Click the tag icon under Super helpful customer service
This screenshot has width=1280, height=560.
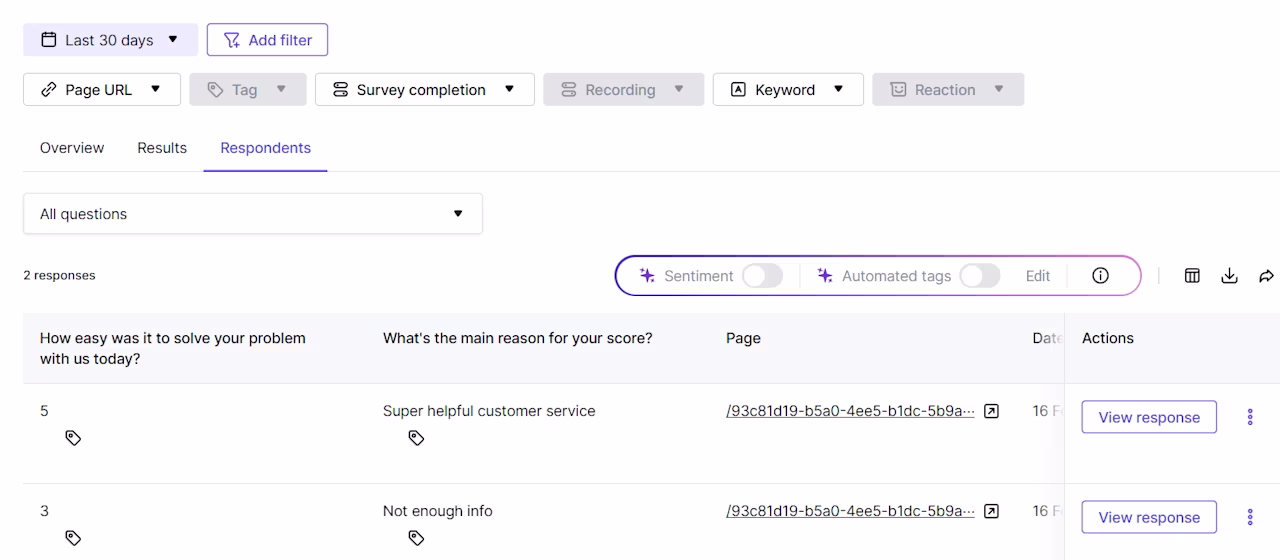416,438
